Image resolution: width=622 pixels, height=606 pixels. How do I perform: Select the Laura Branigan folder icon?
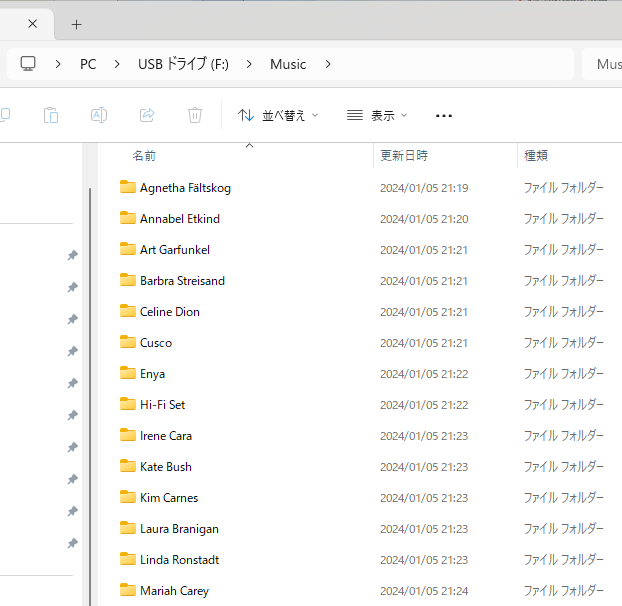point(128,527)
